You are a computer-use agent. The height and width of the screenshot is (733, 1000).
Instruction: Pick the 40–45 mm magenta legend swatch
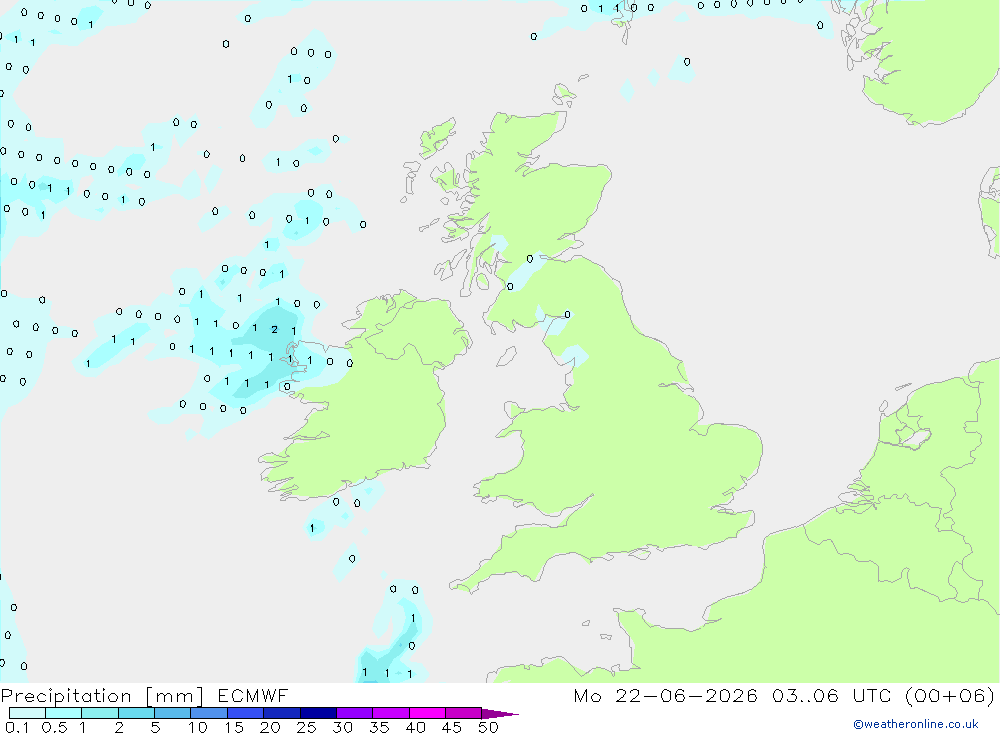pyautogui.click(x=427, y=713)
